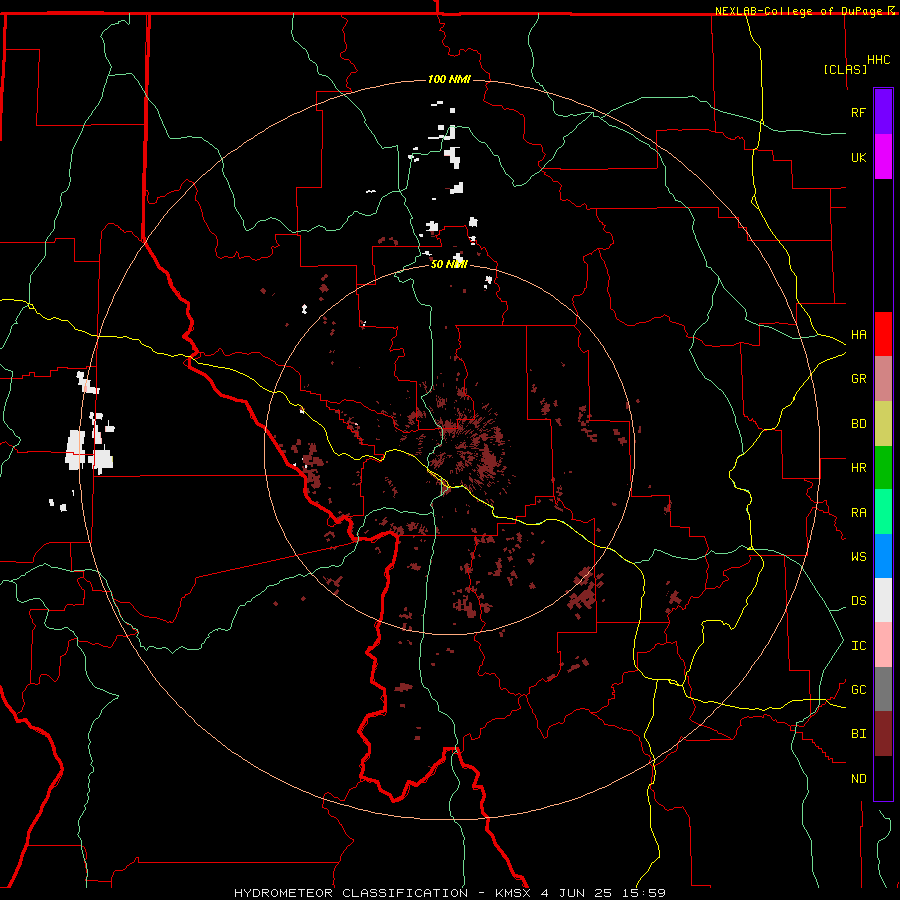
Task: Click the Hydrometeor Classification KMSX caption
Action: [450, 893]
